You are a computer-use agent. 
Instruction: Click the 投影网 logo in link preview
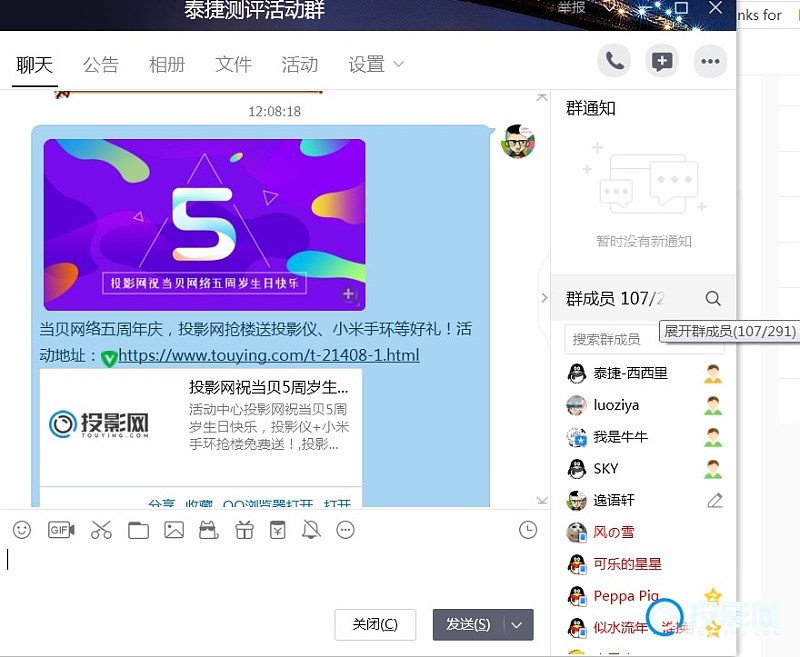click(99, 424)
